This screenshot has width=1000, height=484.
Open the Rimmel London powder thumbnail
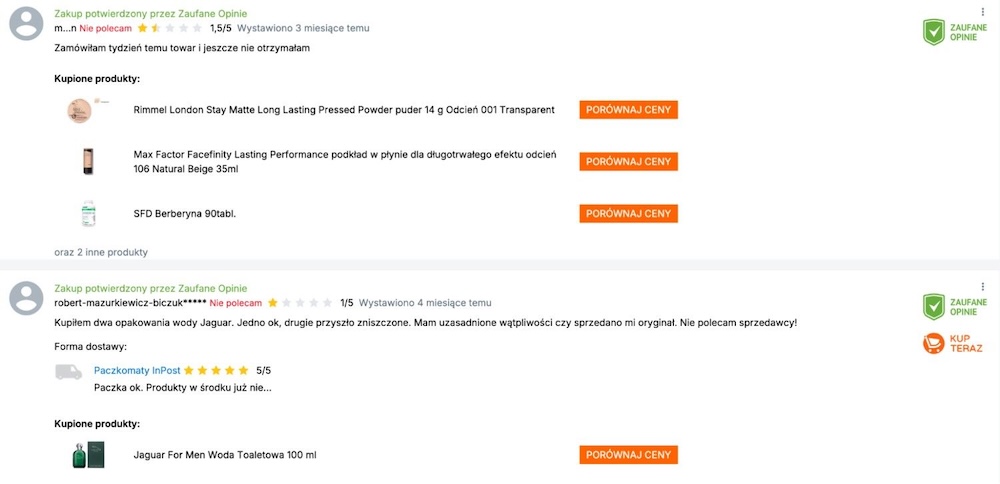tap(80, 110)
